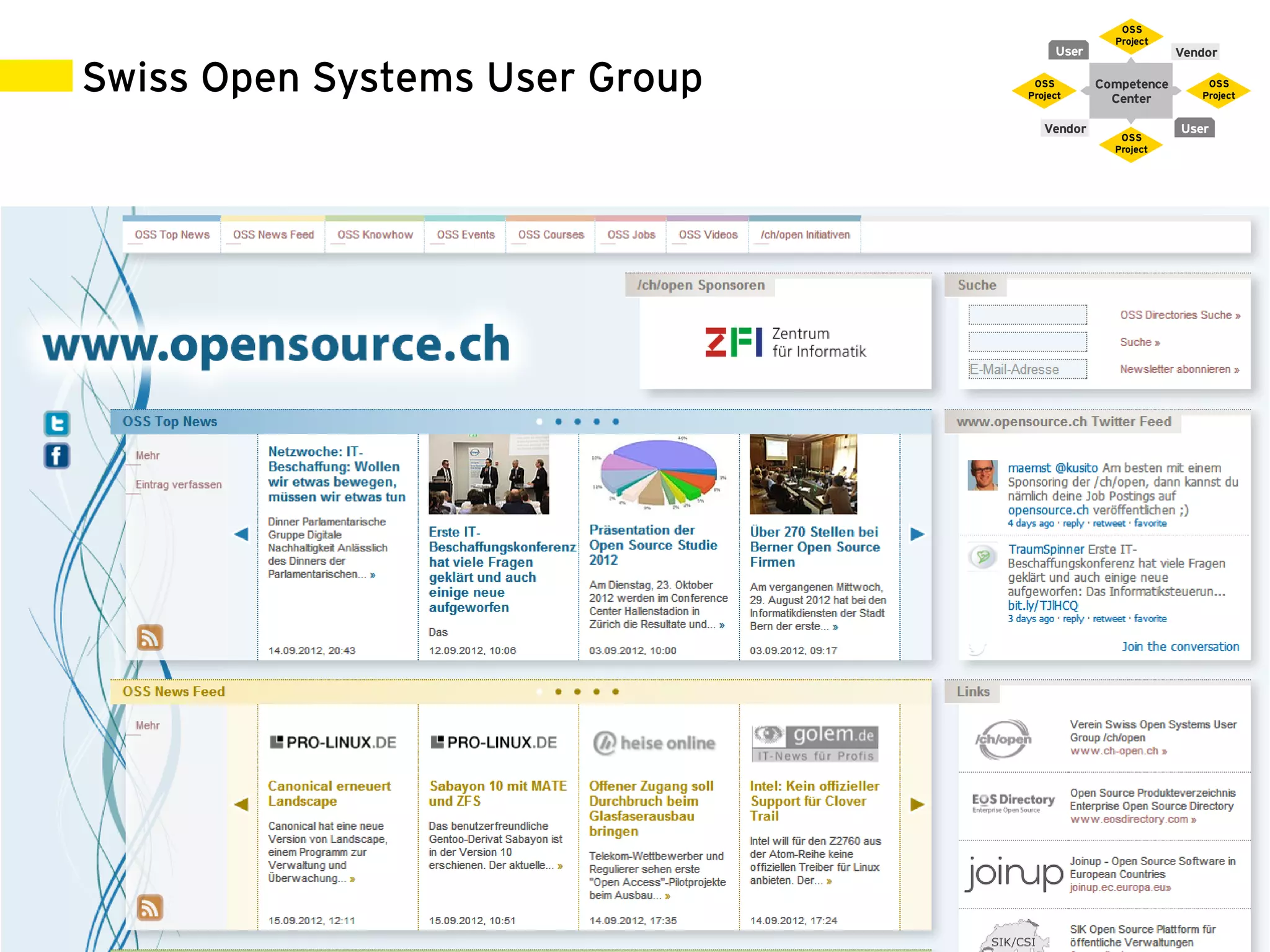Click the Suche » link
Viewport: 1270px width, 952px height.
(1140, 342)
